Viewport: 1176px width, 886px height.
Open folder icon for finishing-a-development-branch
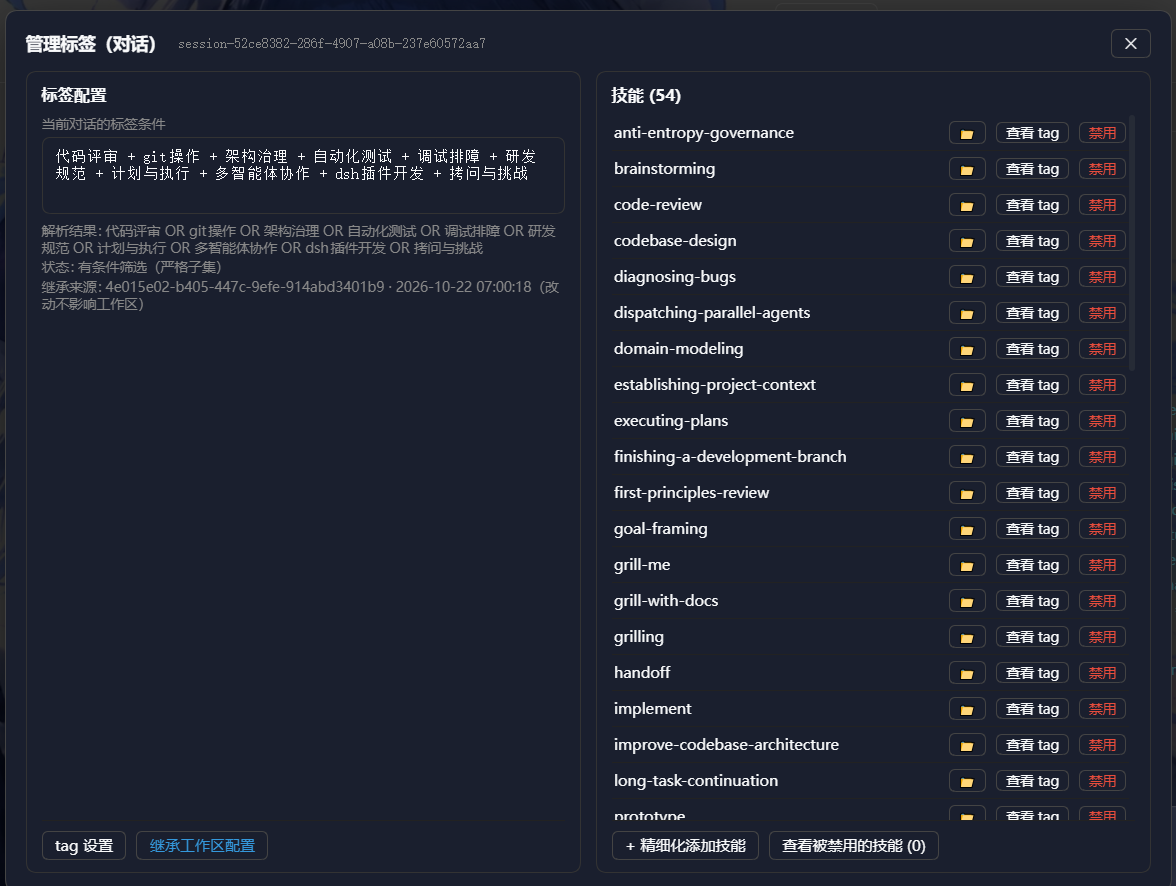tap(967, 458)
